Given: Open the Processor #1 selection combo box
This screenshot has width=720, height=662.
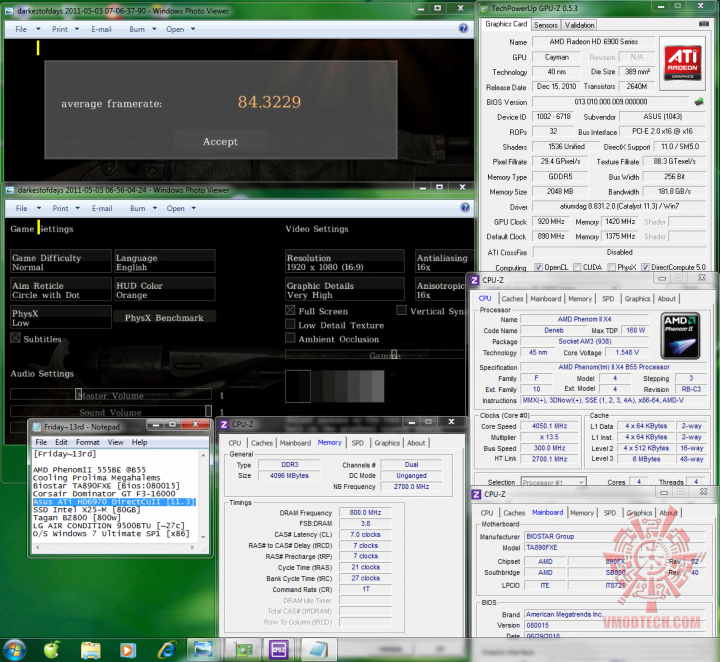Looking at the screenshot, I should click(553, 482).
